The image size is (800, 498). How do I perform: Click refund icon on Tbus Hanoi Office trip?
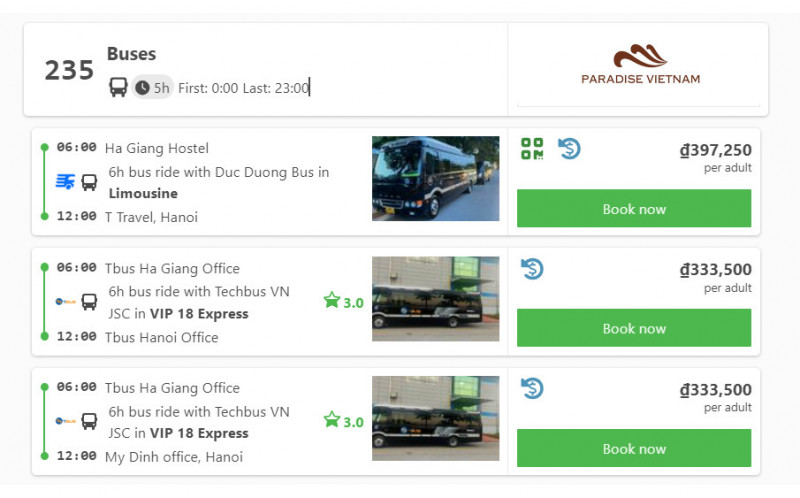532,268
